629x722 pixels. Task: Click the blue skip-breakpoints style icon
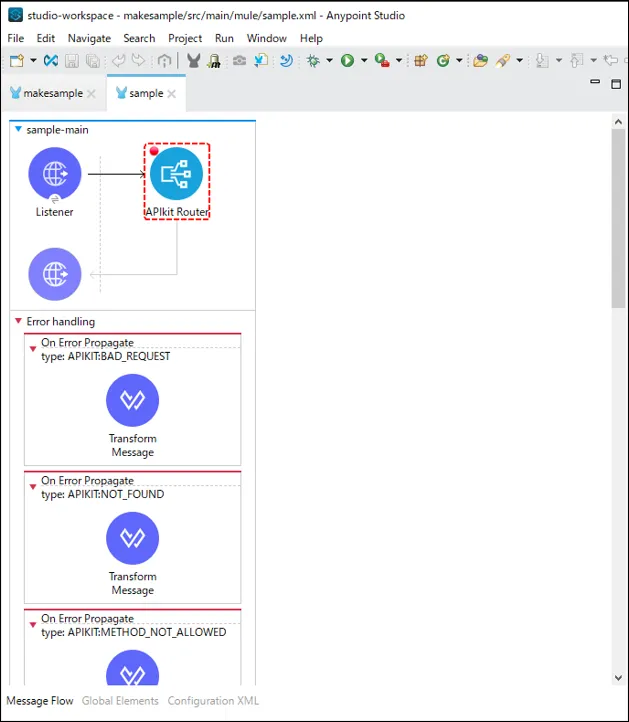(x=286, y=60)
